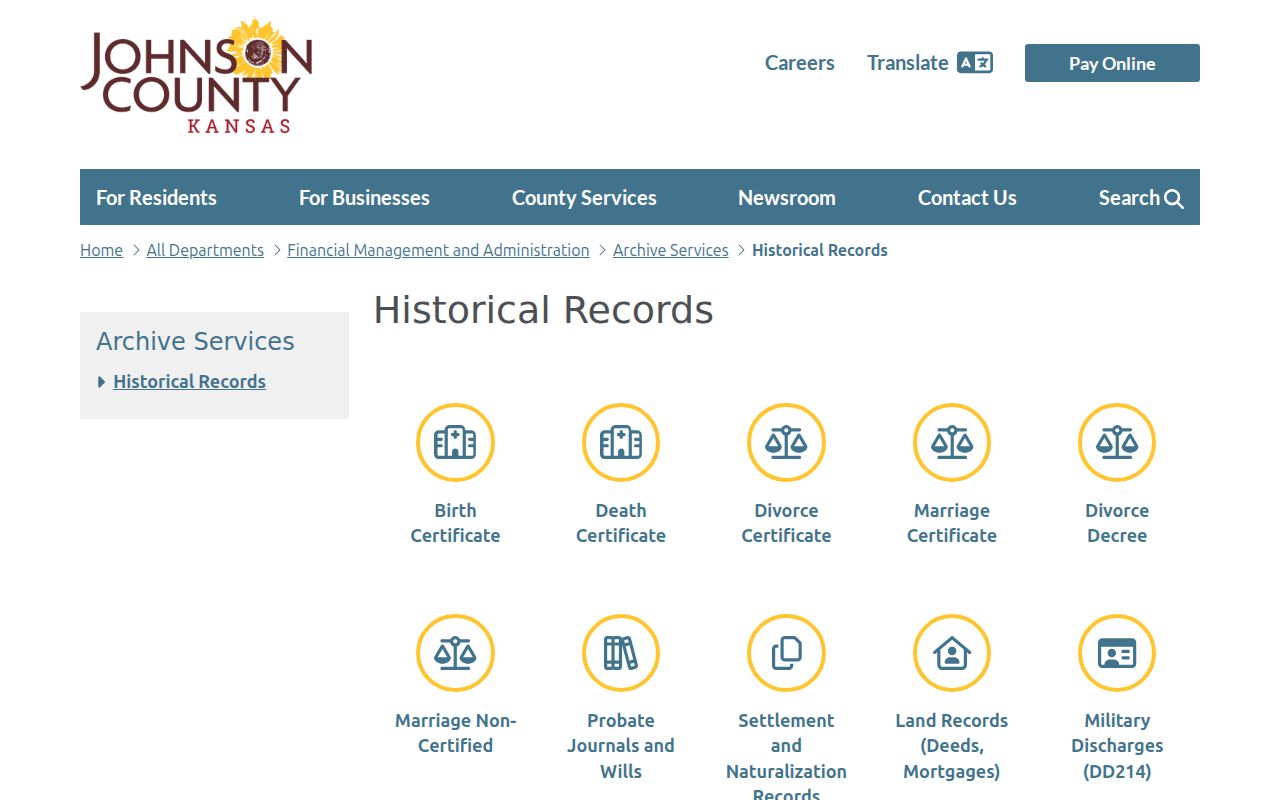This screenshot has width=1280, height=800.
Task: Click the Probate Journals and Wills books icon
Action: tap(621, 653)
